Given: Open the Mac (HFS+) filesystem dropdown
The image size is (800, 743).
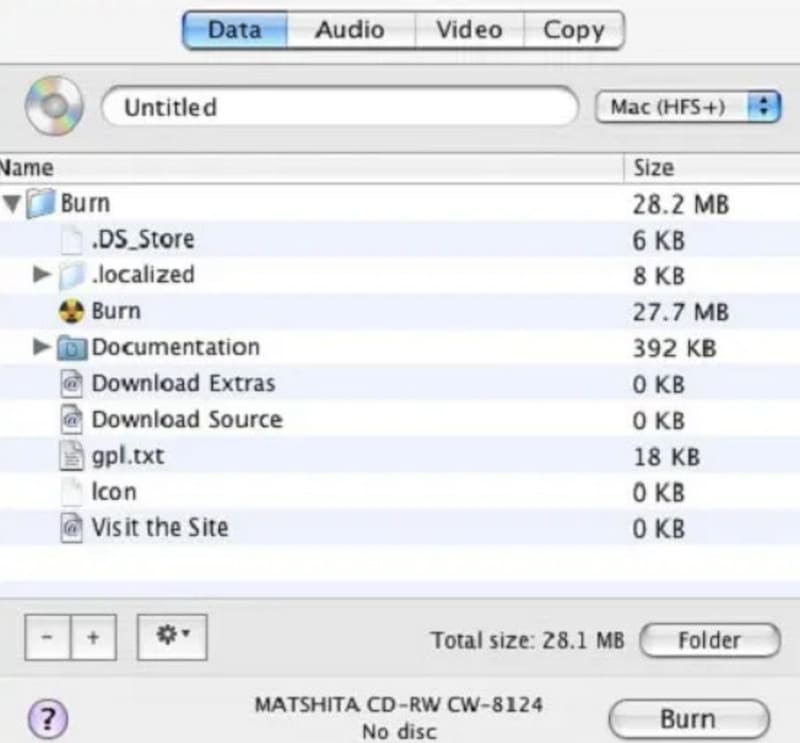Looking at the screenshot, I should (687, 107).
